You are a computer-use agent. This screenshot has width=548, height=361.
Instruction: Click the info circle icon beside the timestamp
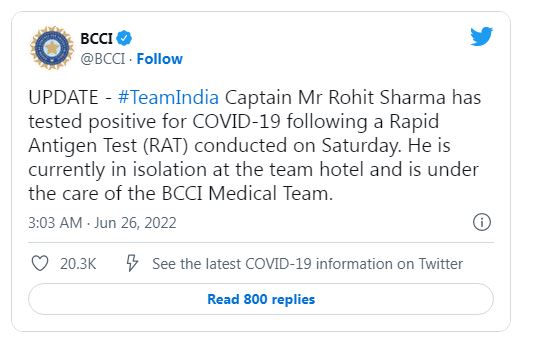[x=482, y=222]
